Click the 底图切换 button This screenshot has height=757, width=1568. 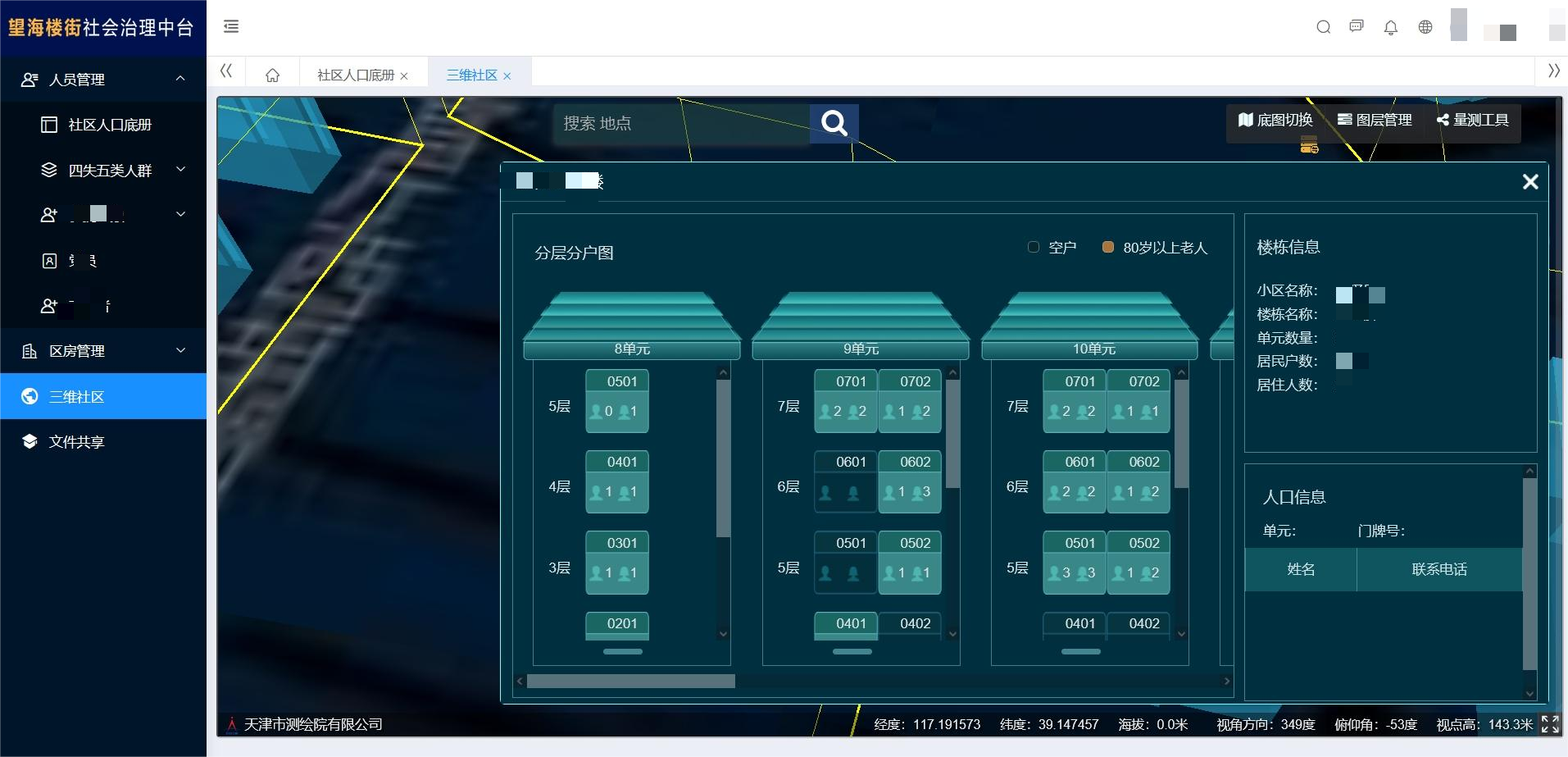pos(1275,120)
